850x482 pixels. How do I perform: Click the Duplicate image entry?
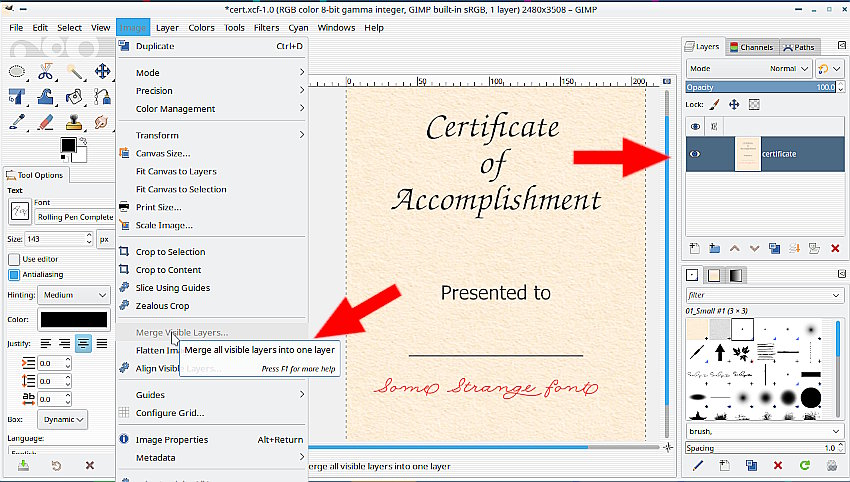coord(212,46)
